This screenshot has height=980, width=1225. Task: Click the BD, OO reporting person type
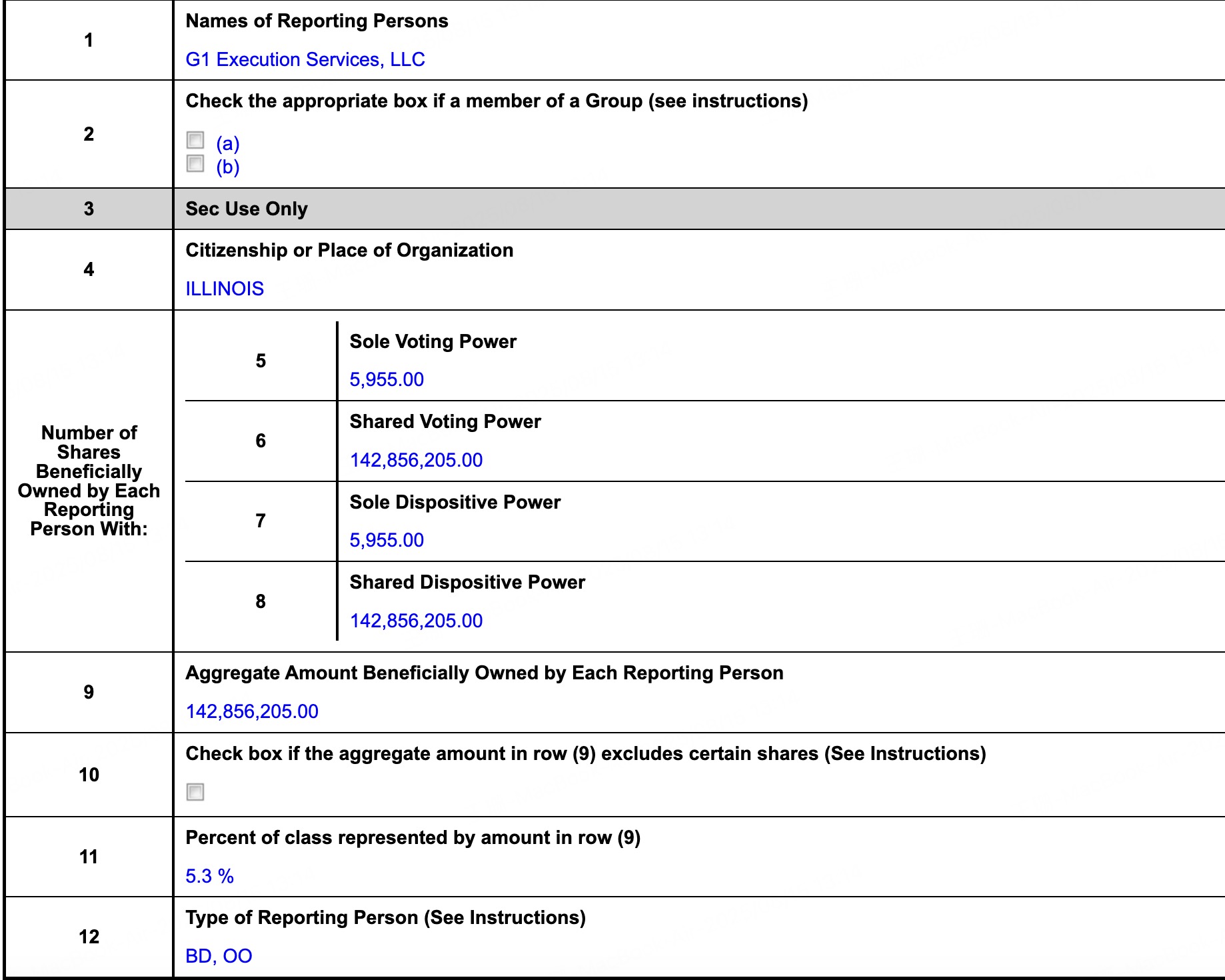pyautogui.click(x=219, y=956)
